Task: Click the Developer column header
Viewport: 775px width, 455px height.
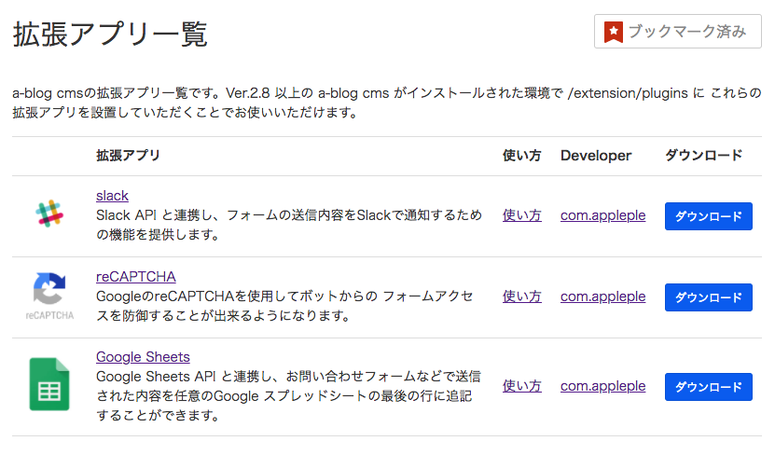Action: click(x=596, y=156)
